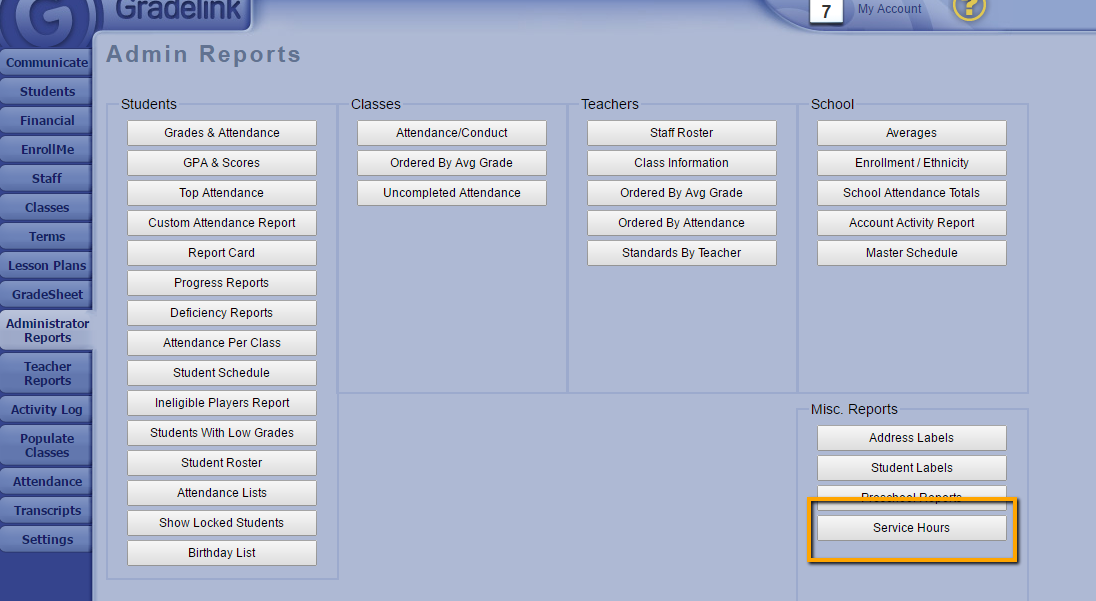1096x601 pixels.
Task: Click the number 7 notification box
Action: (826, 12)
